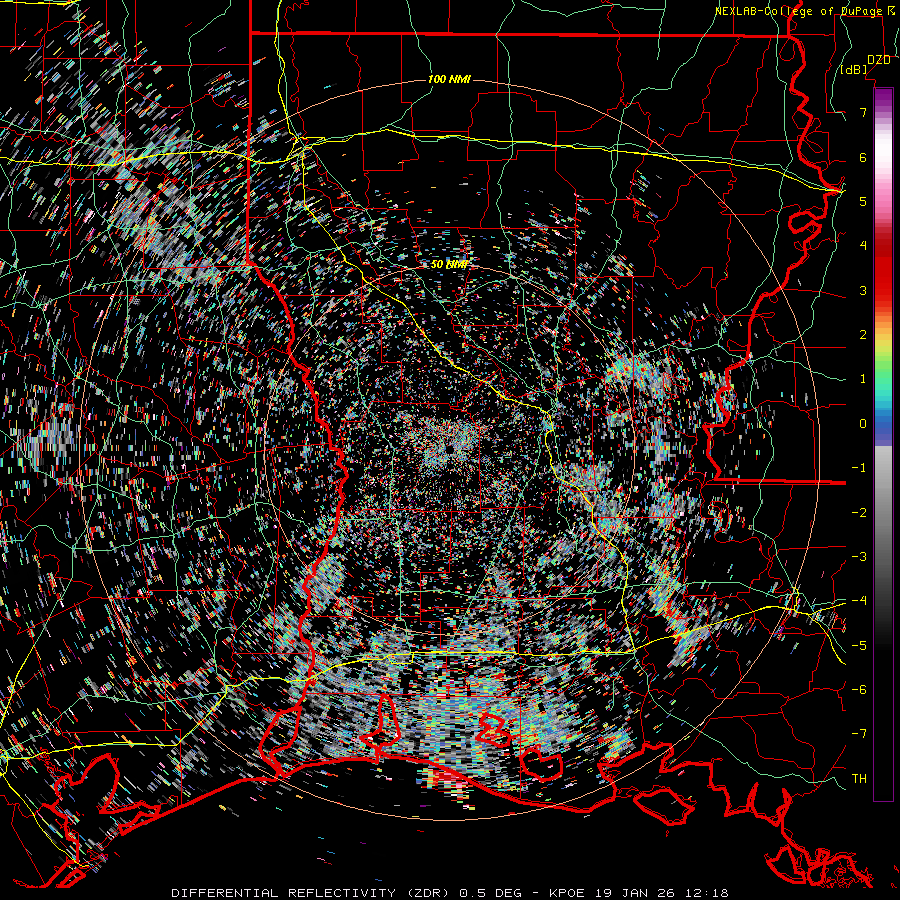Click the 6 dB value on color scale
This screenshot has width=900, height=900.
click(863, 157)
